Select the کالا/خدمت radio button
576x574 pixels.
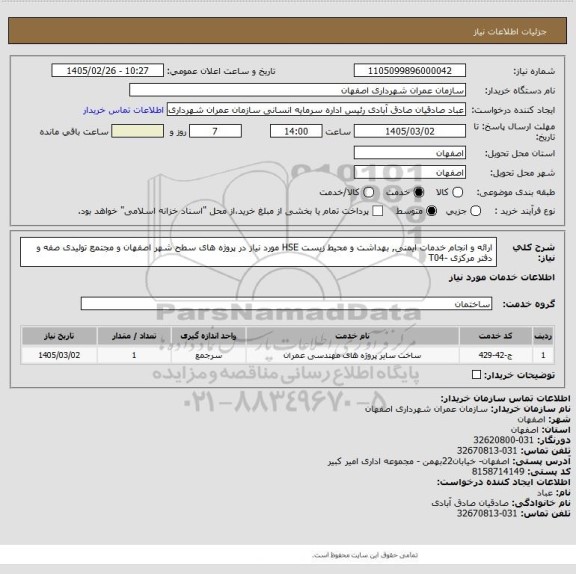pyautogui.click(x=368, y=192)
